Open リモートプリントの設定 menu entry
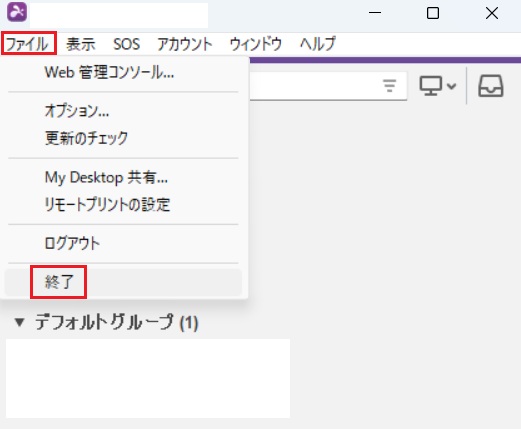 pyautogui.click(x=123, y=204)
